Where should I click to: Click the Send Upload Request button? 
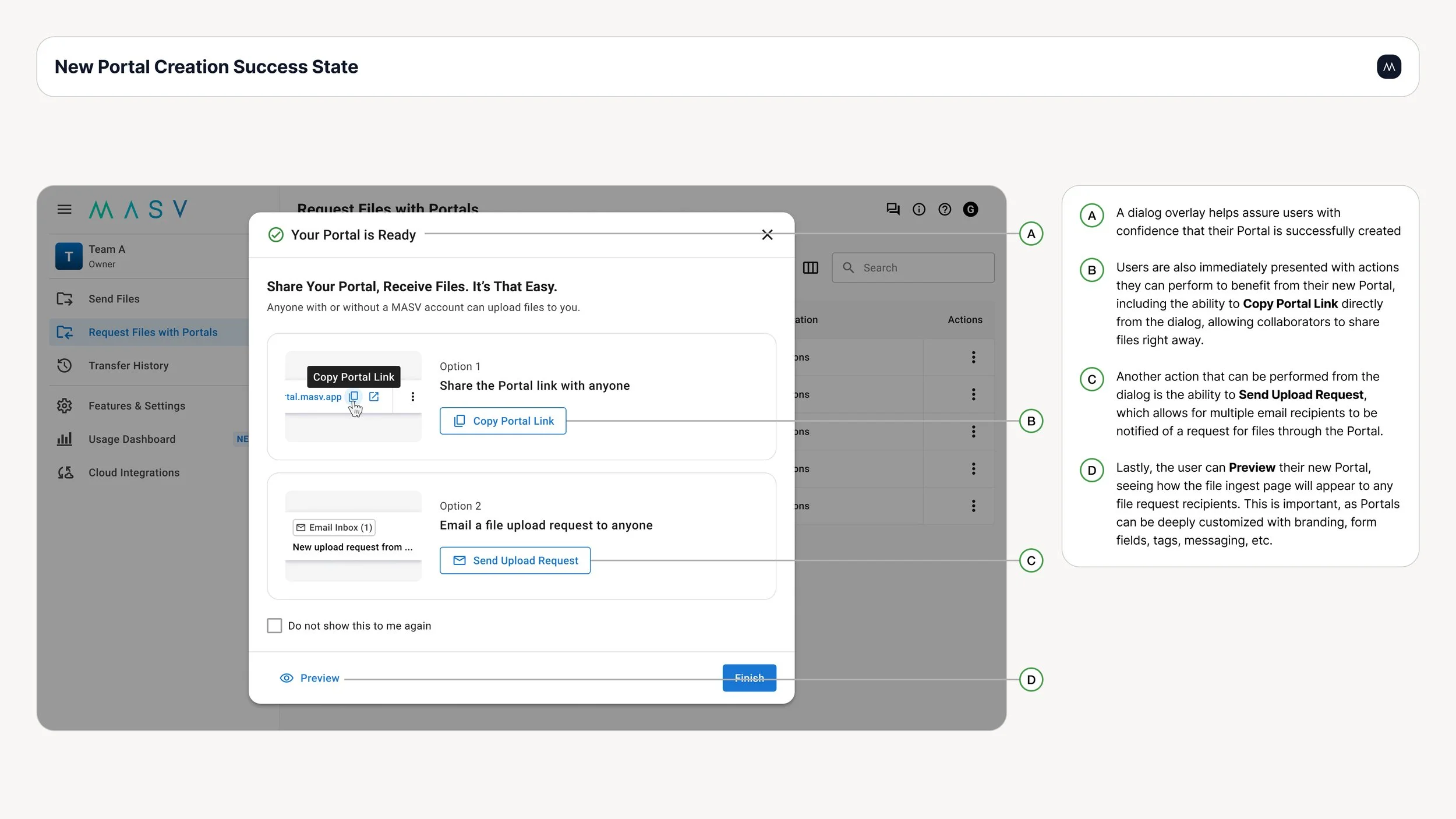515,560
